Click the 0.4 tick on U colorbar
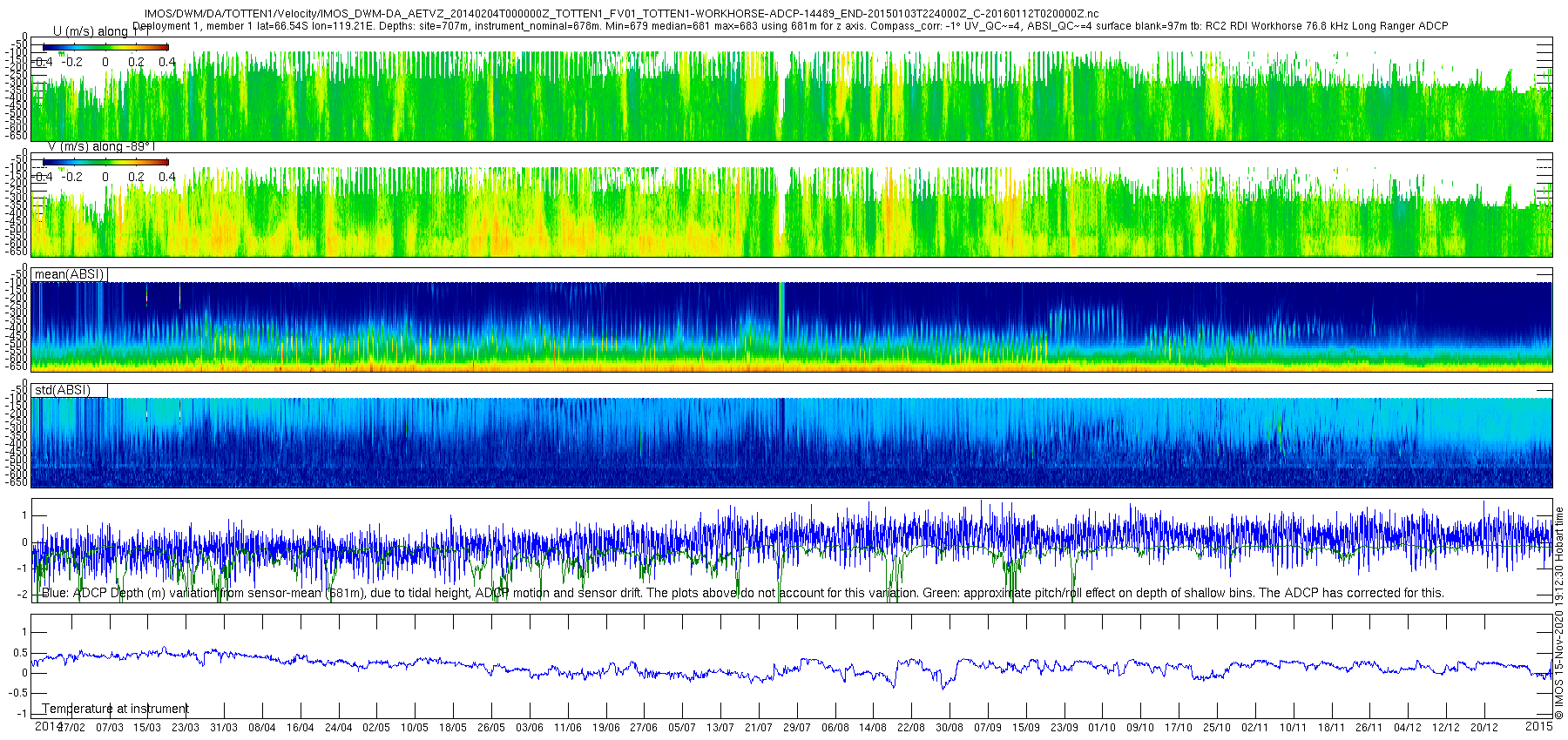 pos(166,62)
